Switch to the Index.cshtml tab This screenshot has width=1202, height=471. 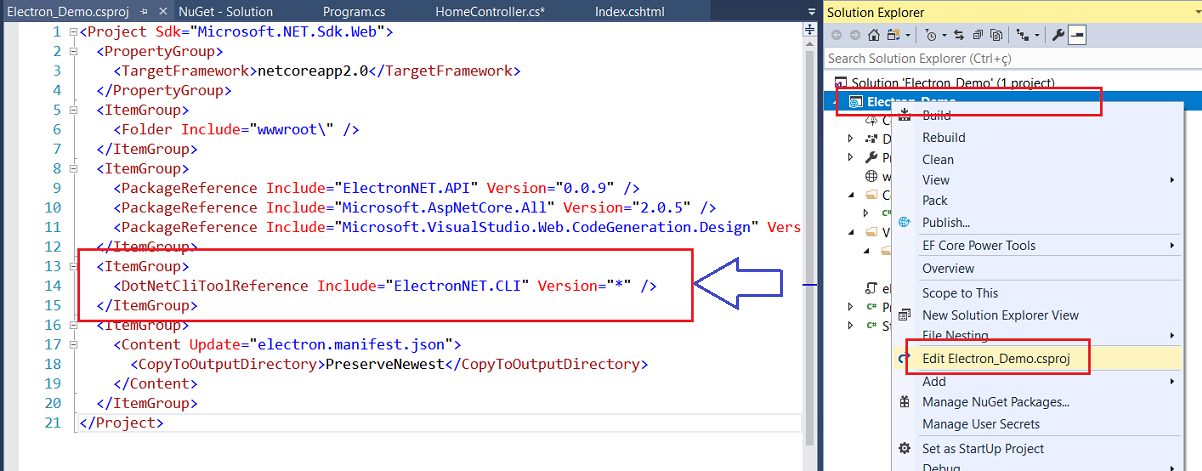click(629, 11)
